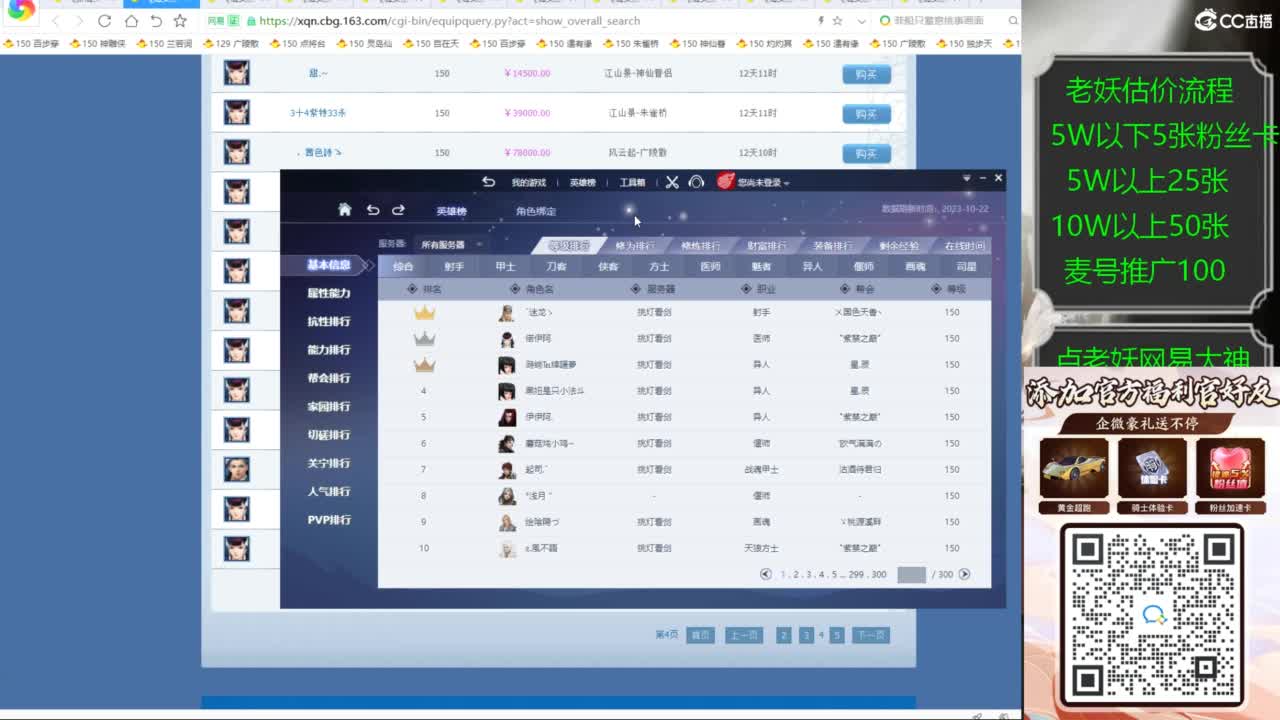The width and height of the screenshot is (1280, 720).
Task: Filter ranking by 方士 class
Action: [x=659, y=267]
